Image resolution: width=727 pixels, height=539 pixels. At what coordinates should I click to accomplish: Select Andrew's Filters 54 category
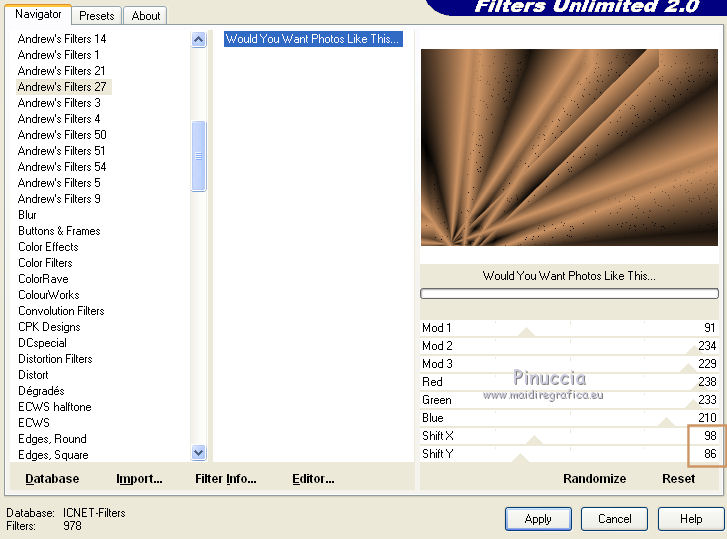(x=62, y=167)
